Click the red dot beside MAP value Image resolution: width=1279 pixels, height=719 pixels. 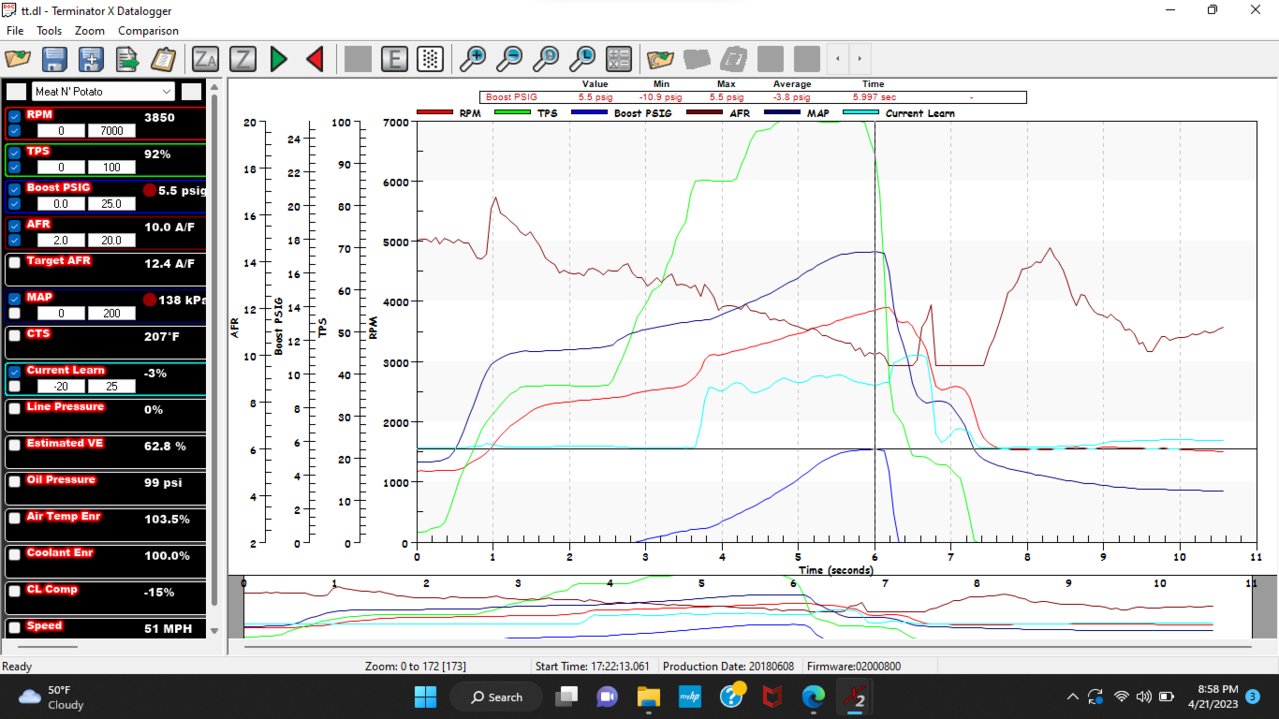click(149, 300)
